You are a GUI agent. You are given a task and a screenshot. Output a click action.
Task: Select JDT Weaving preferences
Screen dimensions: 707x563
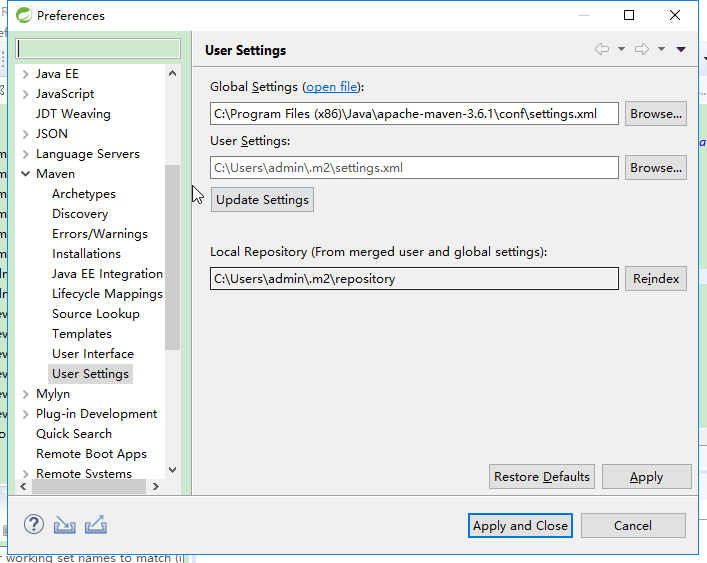tap(73, 114)
